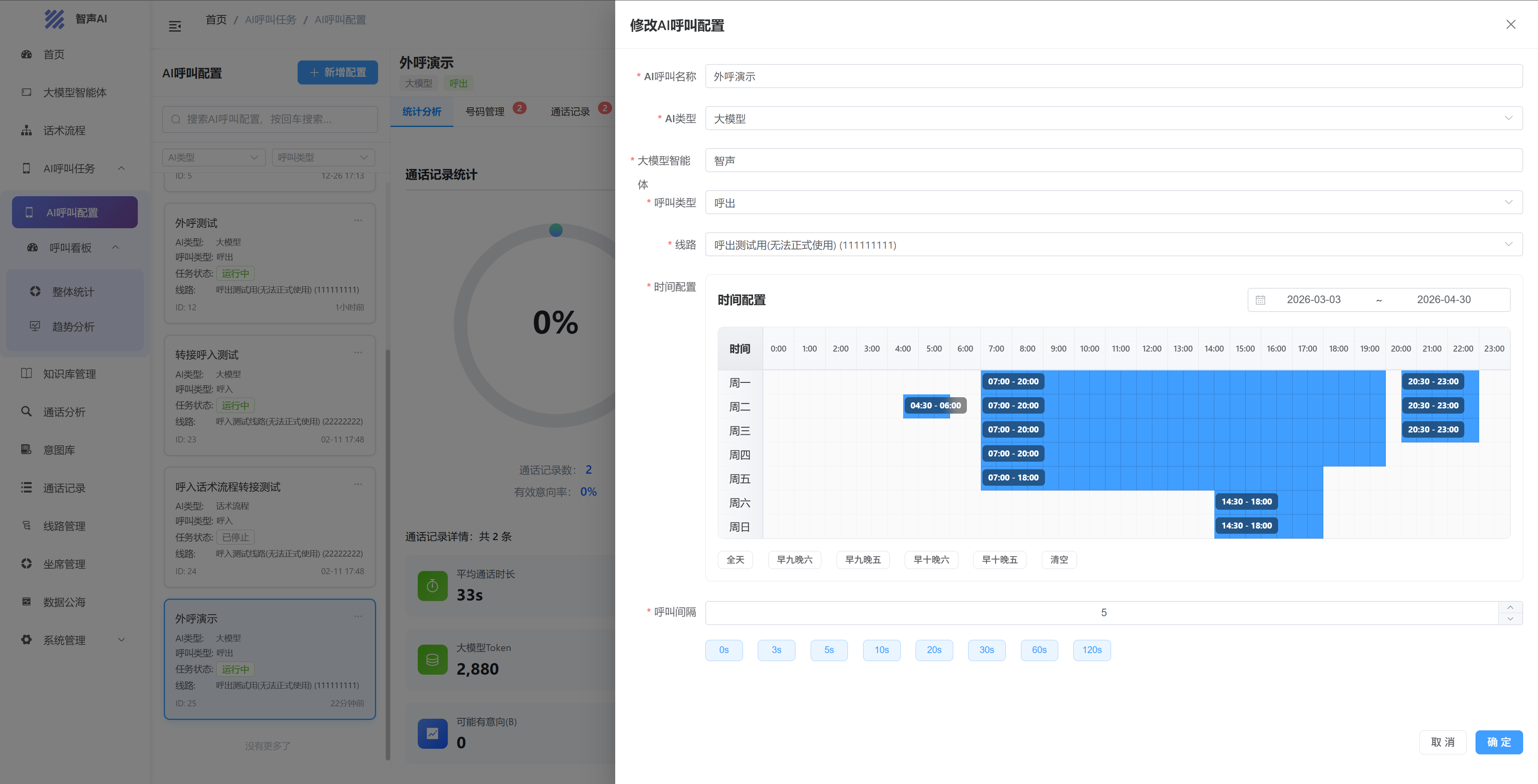
Task: Open the ellipsis menu on 外呼测试 card
Action: pos(358,220)
